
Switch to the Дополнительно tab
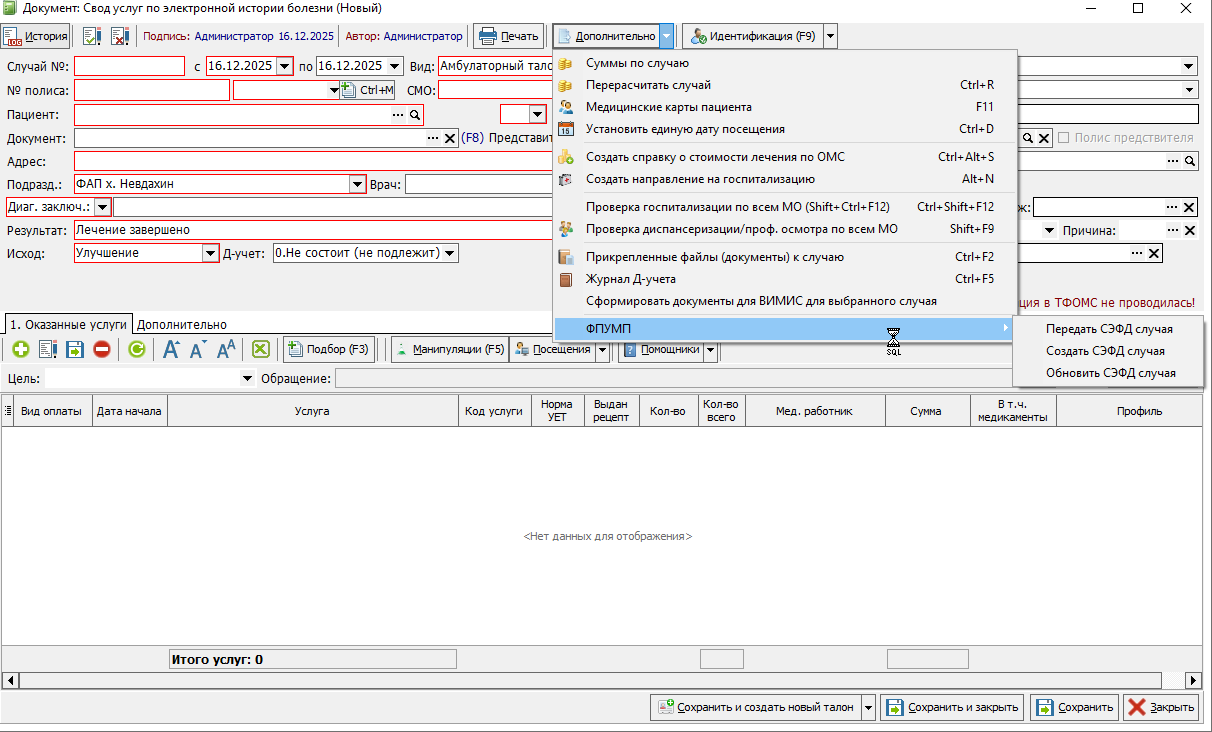point(181,325)
